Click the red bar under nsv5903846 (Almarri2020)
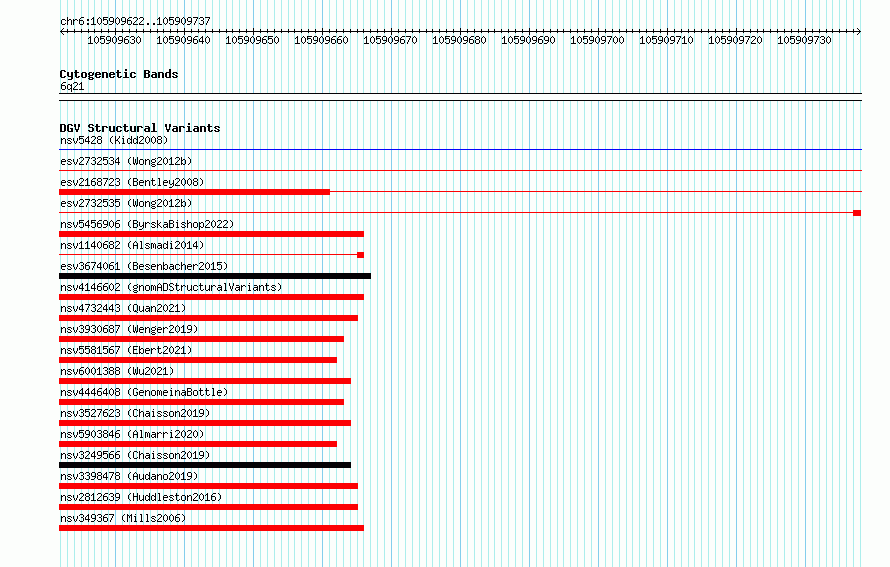This screenshot has width=890, height=567. (198, 444)
